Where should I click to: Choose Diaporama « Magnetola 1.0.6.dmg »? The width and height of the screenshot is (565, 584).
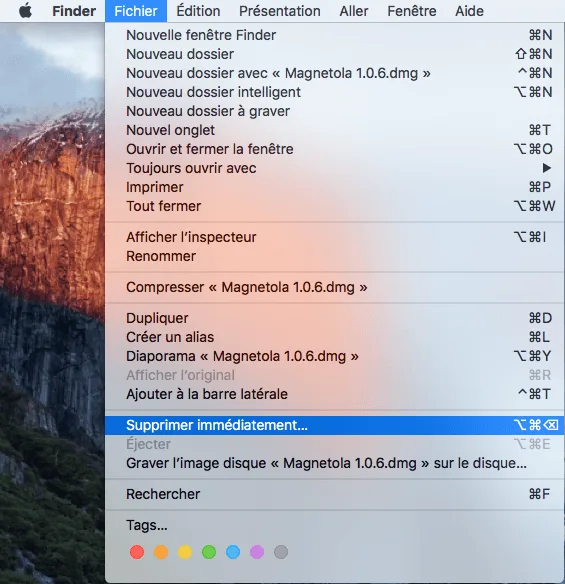click(x=334, y=356)
